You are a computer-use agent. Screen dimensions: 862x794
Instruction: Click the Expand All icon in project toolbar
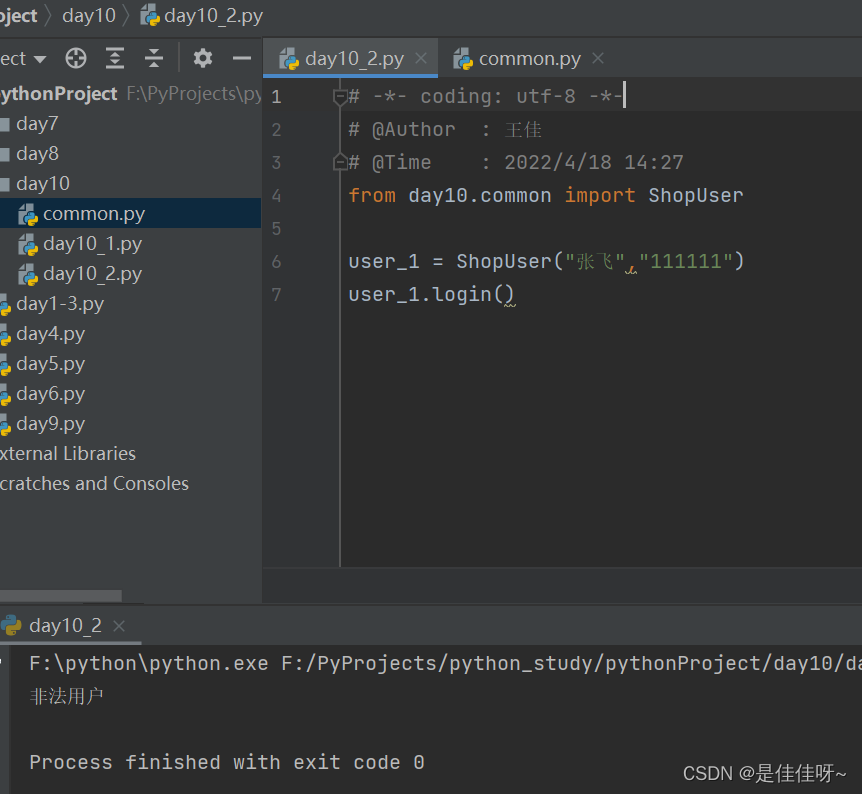pyautogui.click(x=115, y=58)
